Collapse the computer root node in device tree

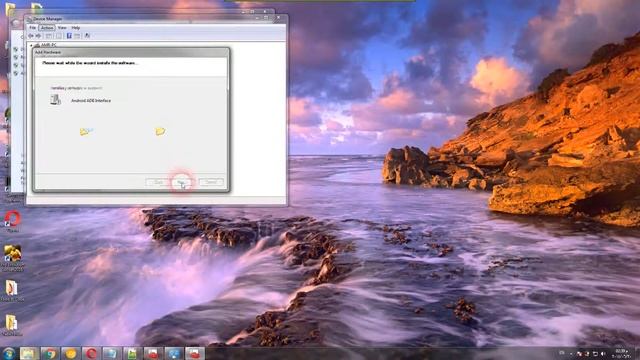tap(31, 45)
